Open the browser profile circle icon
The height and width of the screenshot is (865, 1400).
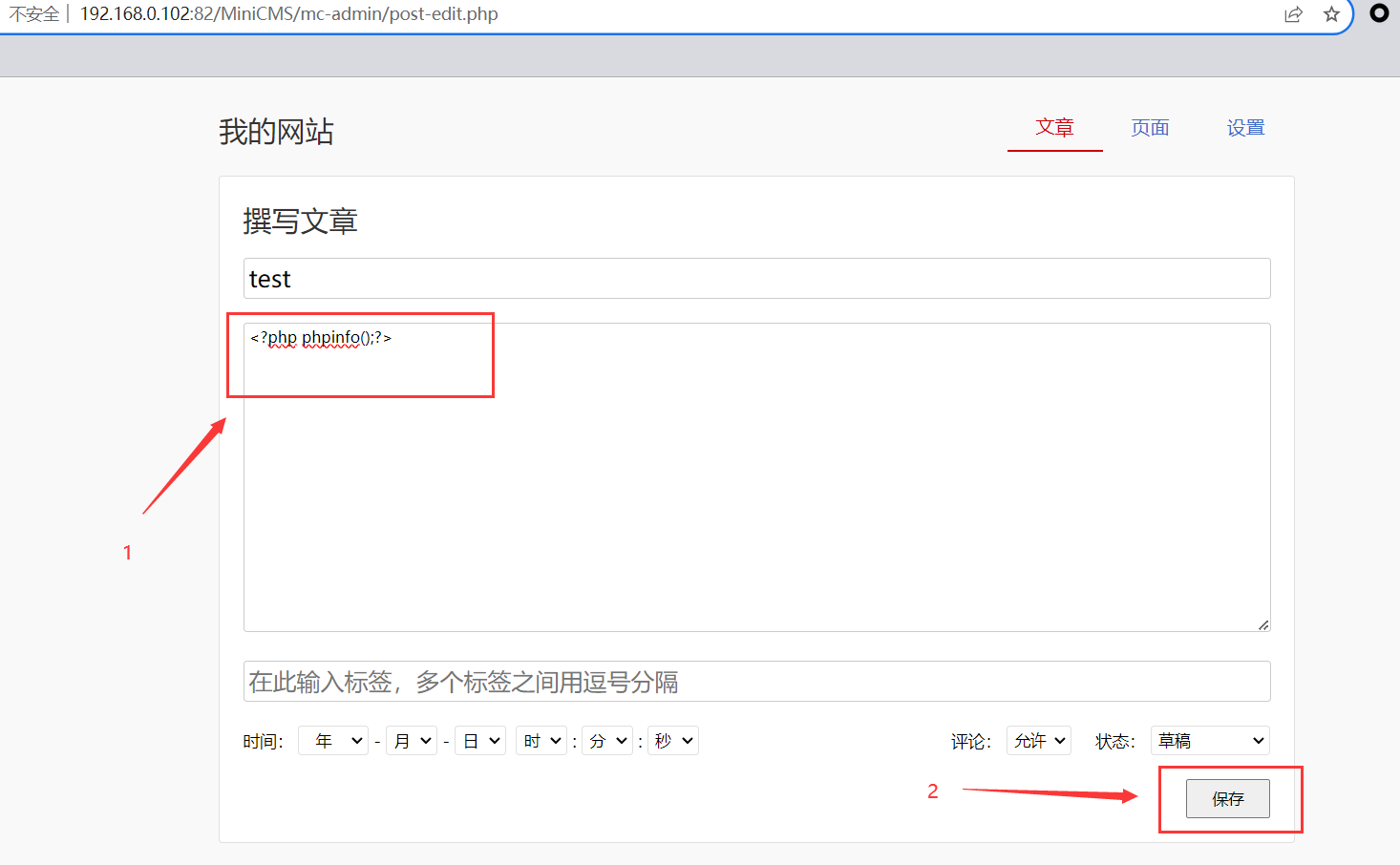pyautogui.click(x=1379, y=13)
